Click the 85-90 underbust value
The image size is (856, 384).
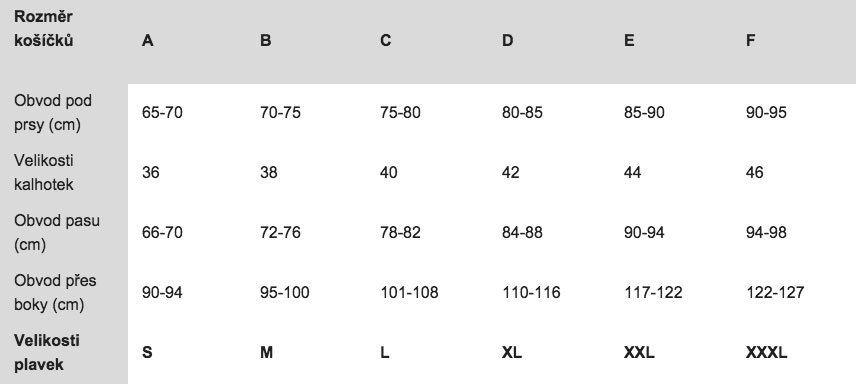(x=644, y=113)
